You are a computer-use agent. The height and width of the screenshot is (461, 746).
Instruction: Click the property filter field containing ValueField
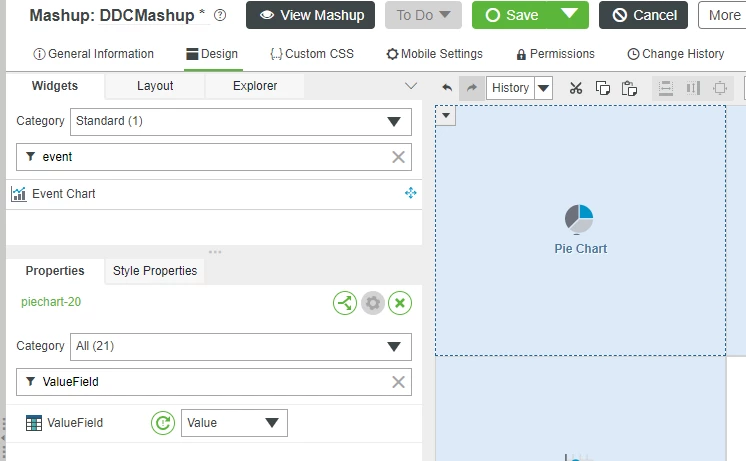click(214, 382)
